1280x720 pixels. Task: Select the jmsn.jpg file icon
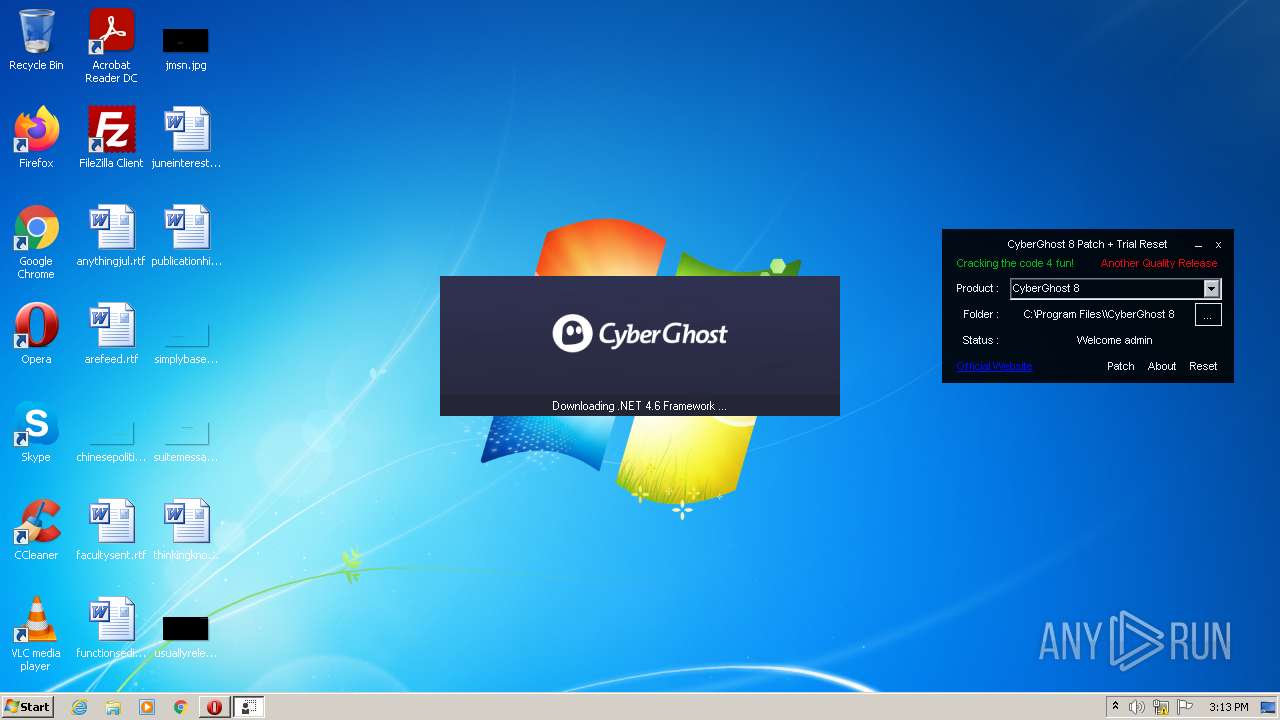coord(186,49)
